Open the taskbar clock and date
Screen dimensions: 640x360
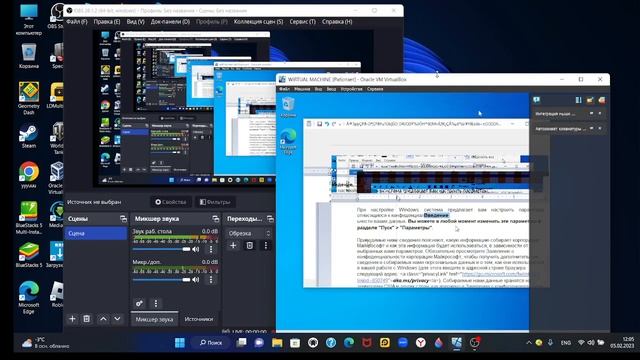tap(622, 342)
